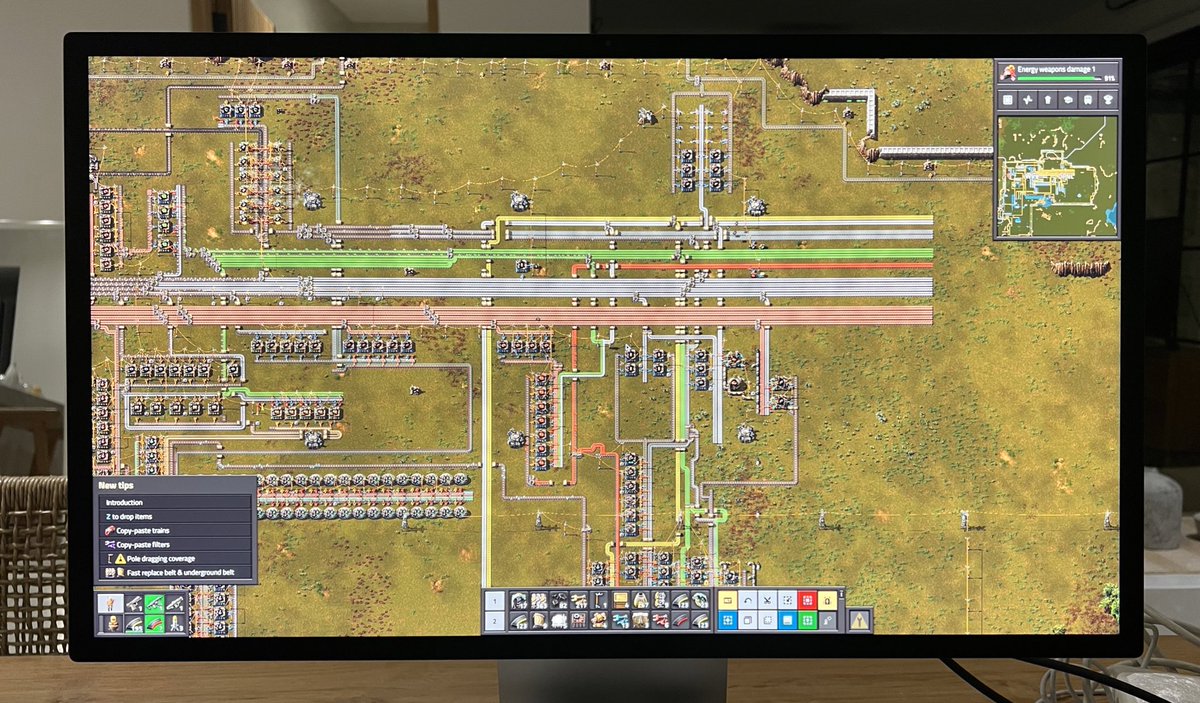The height and width of the screenshot is (703, 1200).
Task: Click the grid icon button above minimap
Action: coord(1007,100)
